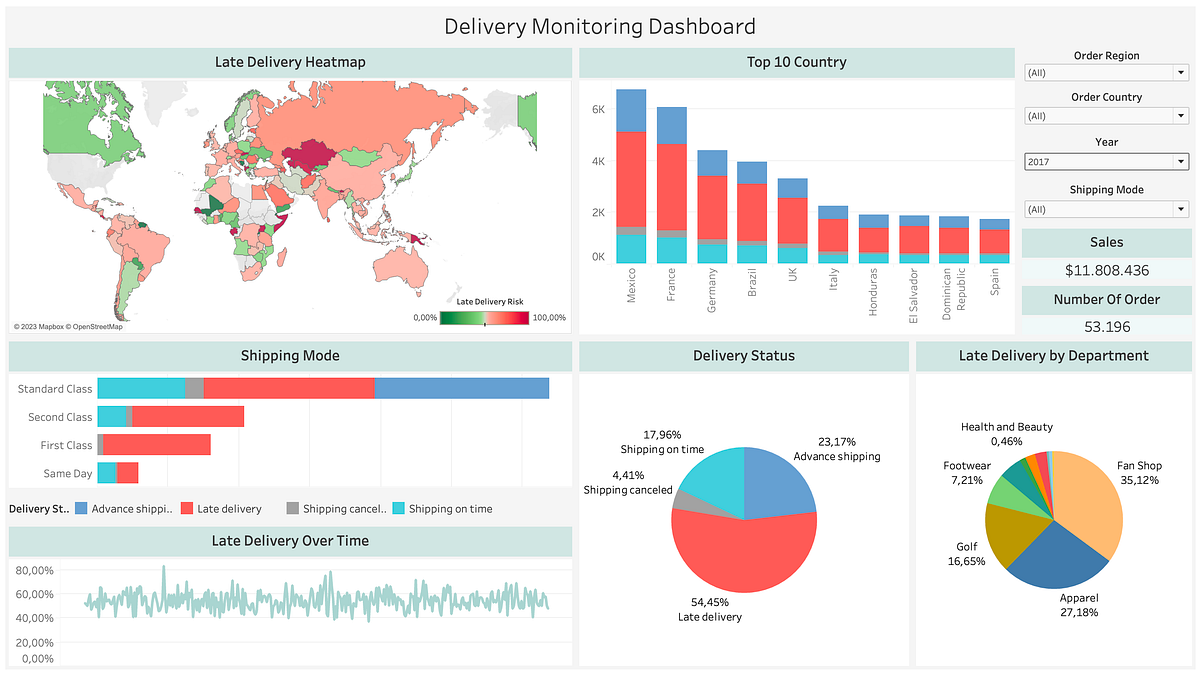Expand the Year dropdown showing 2017

1179,161
